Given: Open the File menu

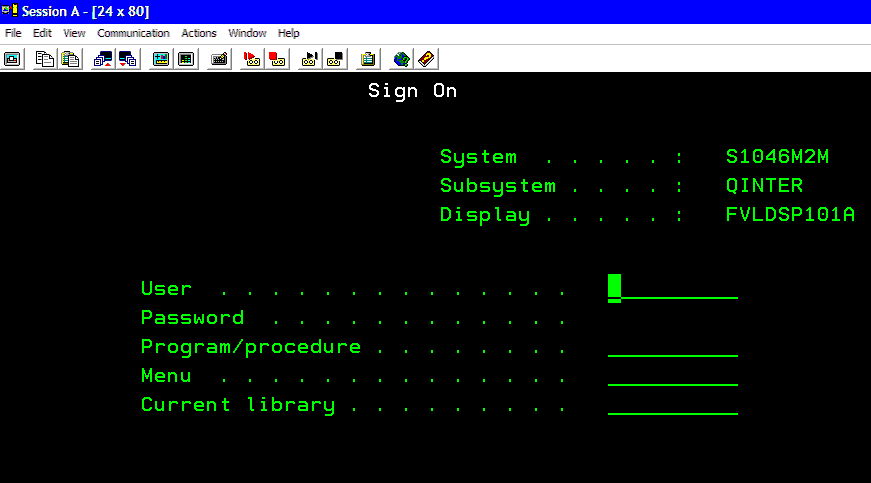Looking at the screenshot, I should coord(13,33).
